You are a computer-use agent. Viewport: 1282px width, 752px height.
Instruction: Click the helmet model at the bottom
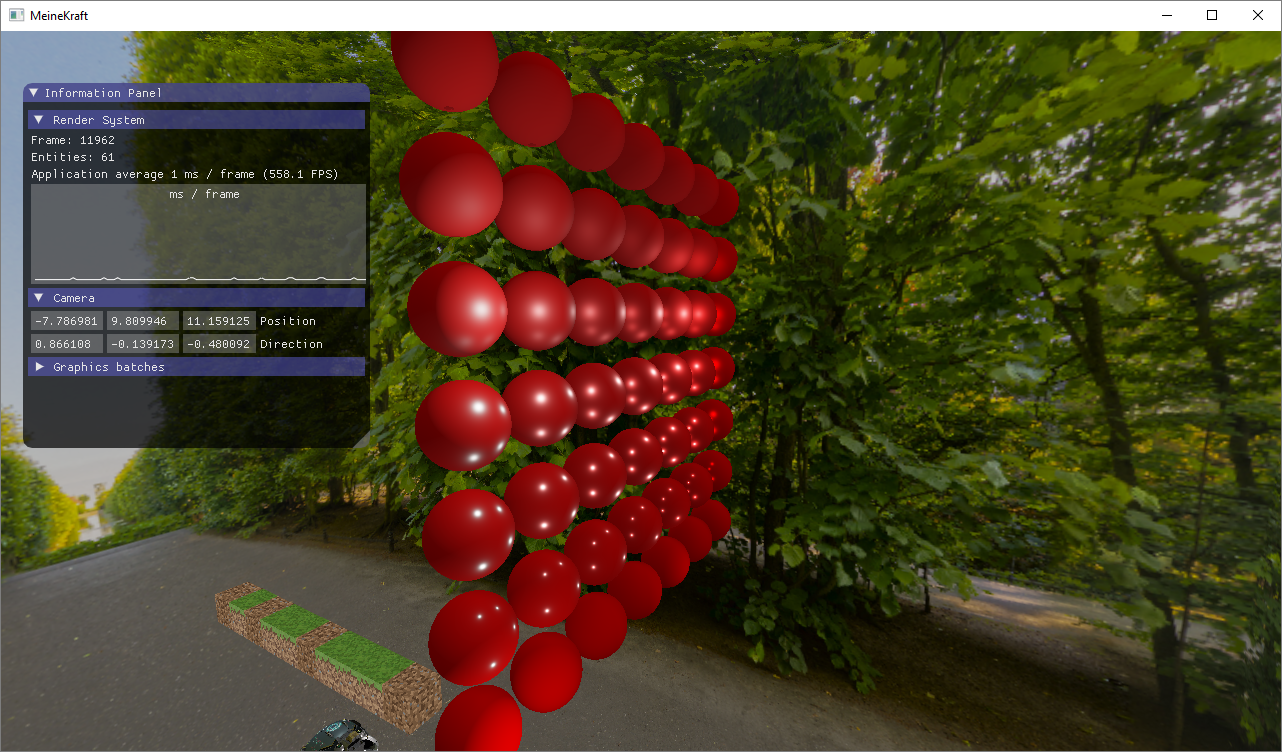pos(341,736)
